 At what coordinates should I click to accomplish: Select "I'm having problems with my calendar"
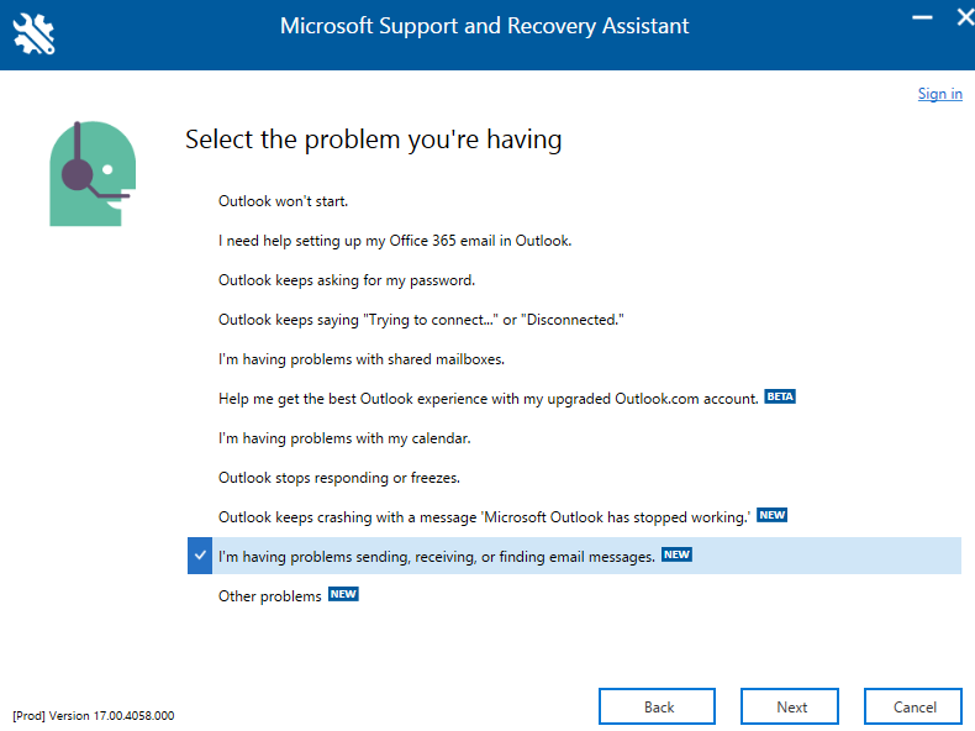(344, 439)
